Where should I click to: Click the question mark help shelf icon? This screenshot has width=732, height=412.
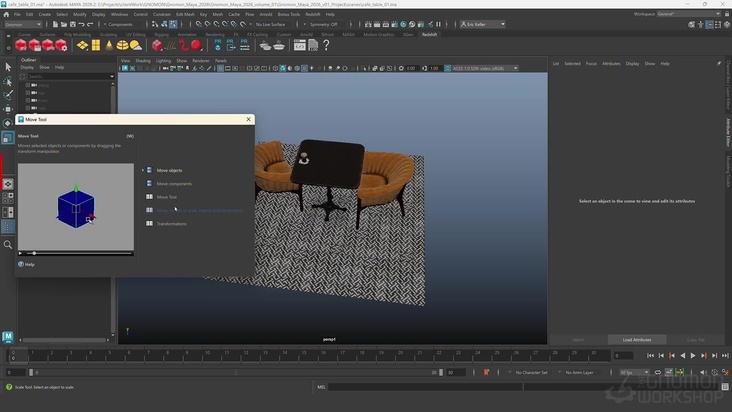tap(326, 45)
